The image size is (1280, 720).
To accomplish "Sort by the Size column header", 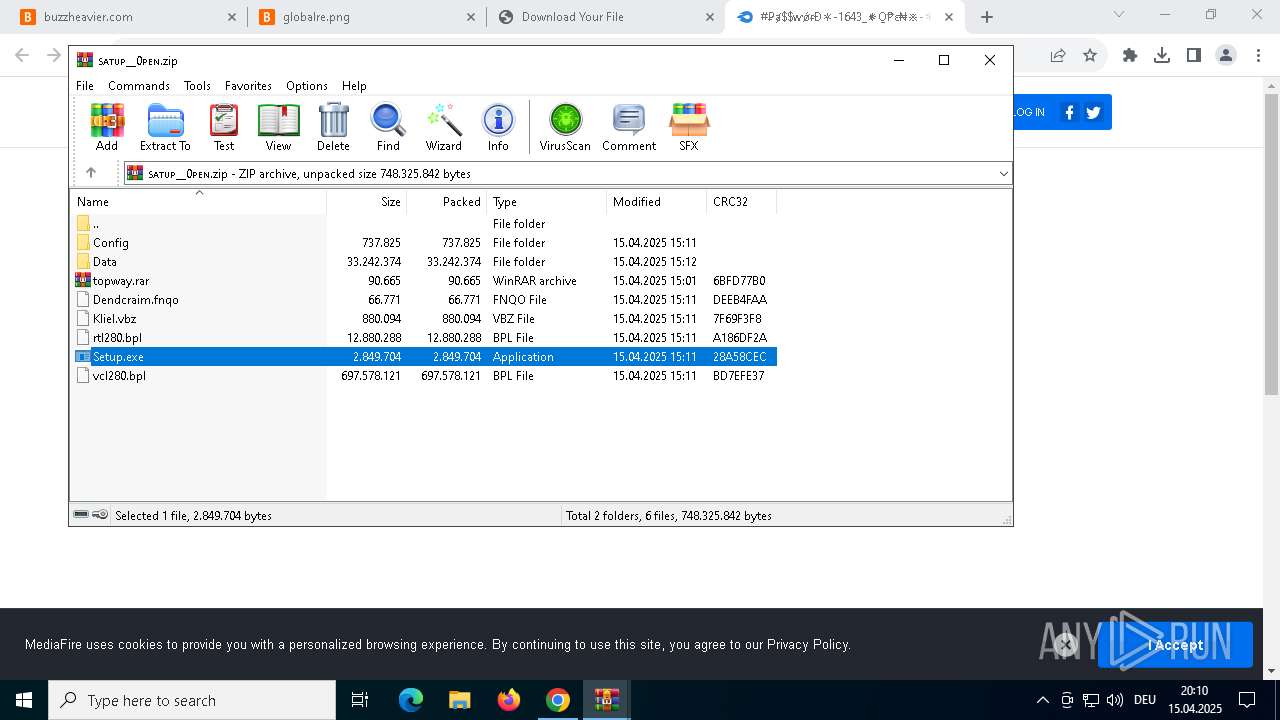I will coord(367,202).
